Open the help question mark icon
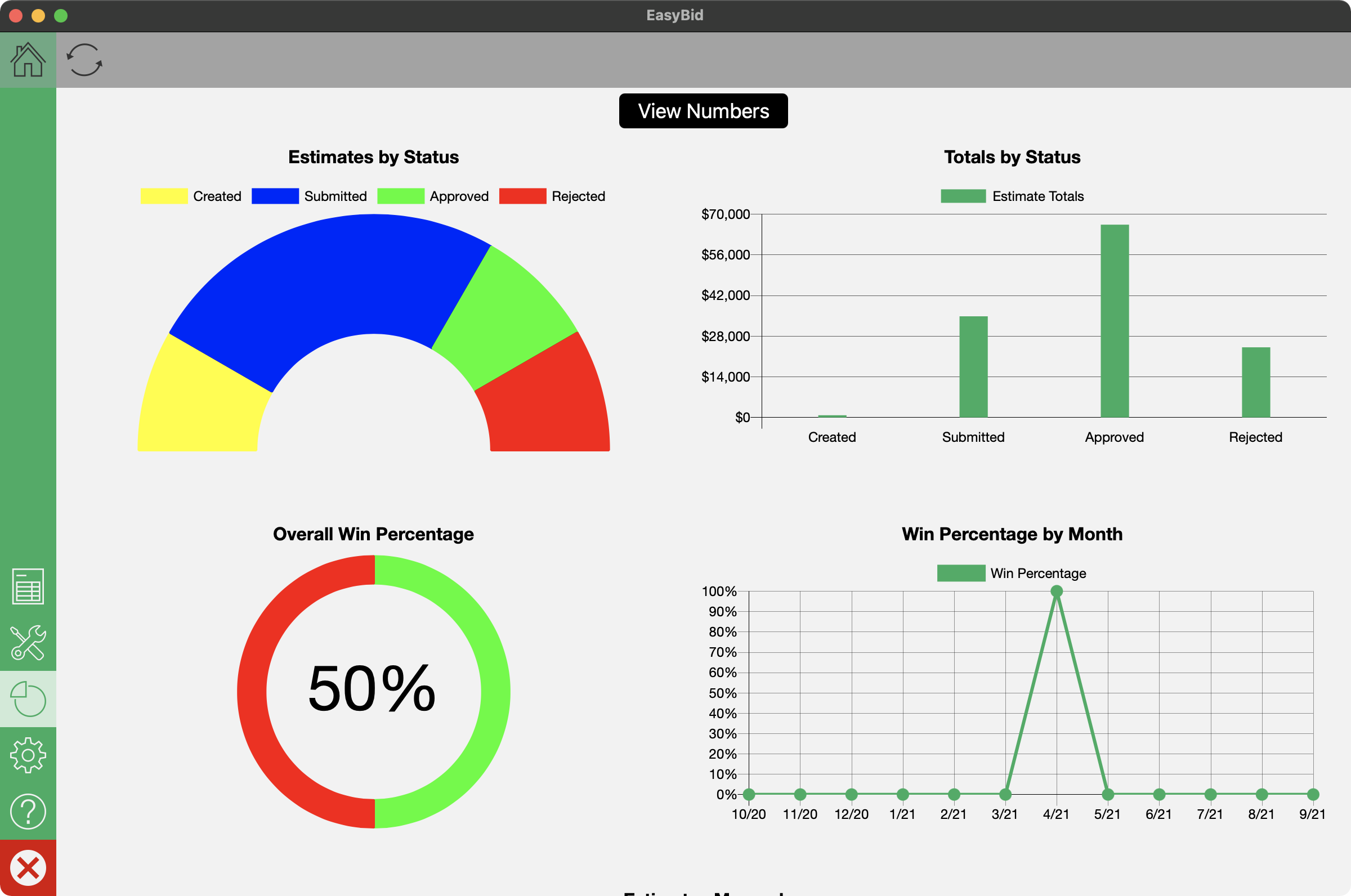 [28, 811]
